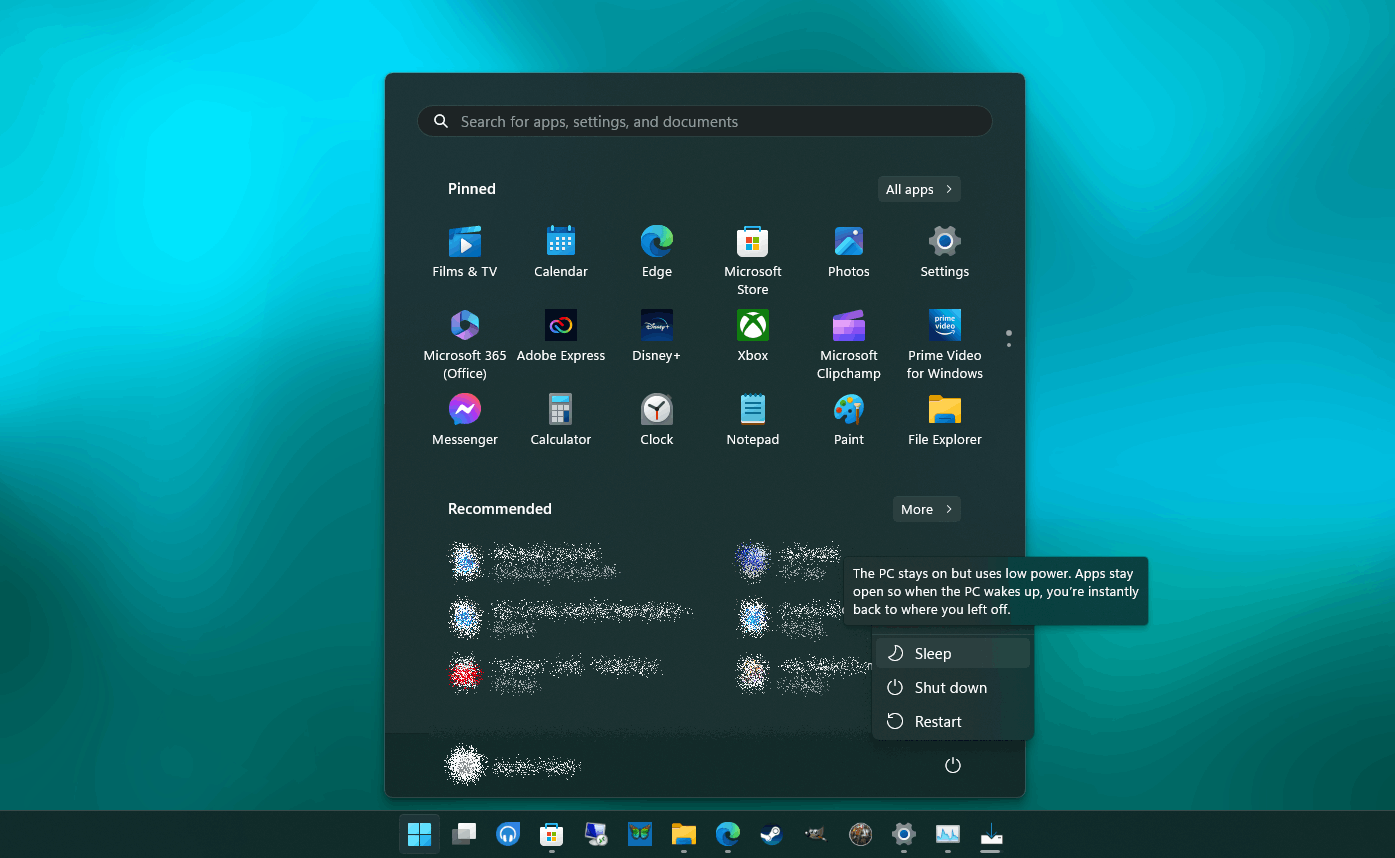Open the Disney+ app

[657, 336]
